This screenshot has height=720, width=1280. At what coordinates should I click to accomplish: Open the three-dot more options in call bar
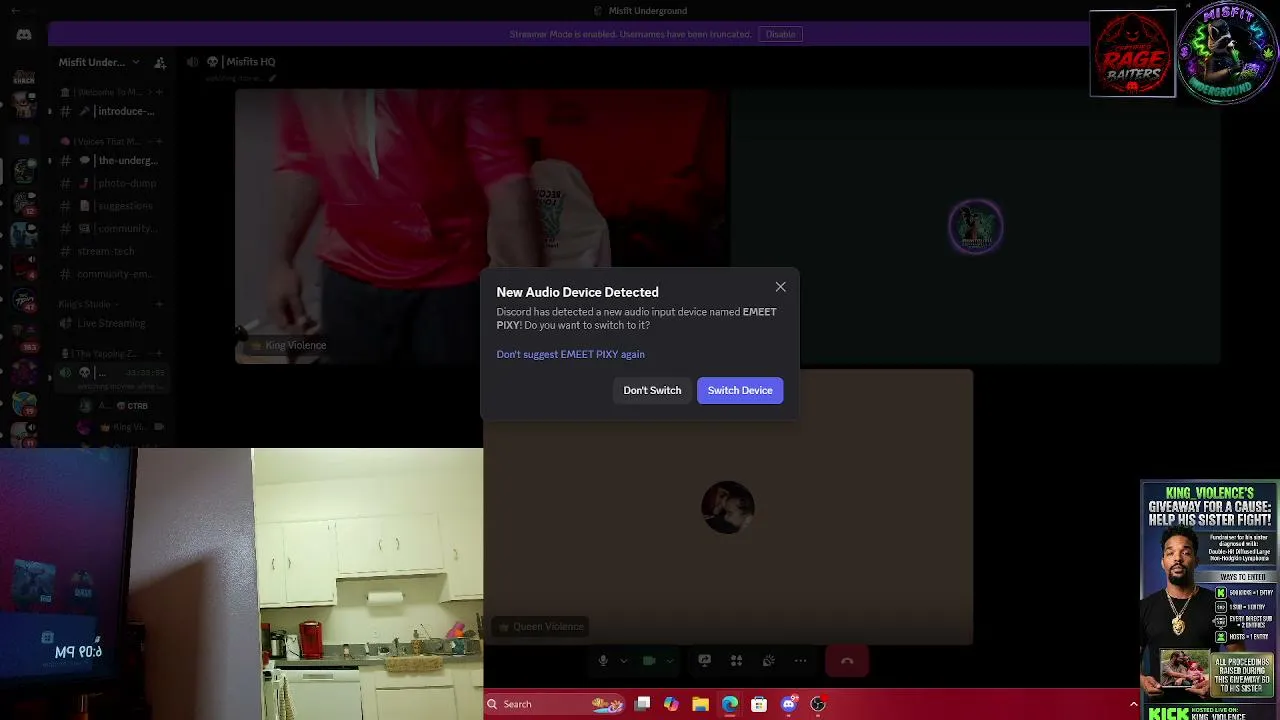click(800, 661)
